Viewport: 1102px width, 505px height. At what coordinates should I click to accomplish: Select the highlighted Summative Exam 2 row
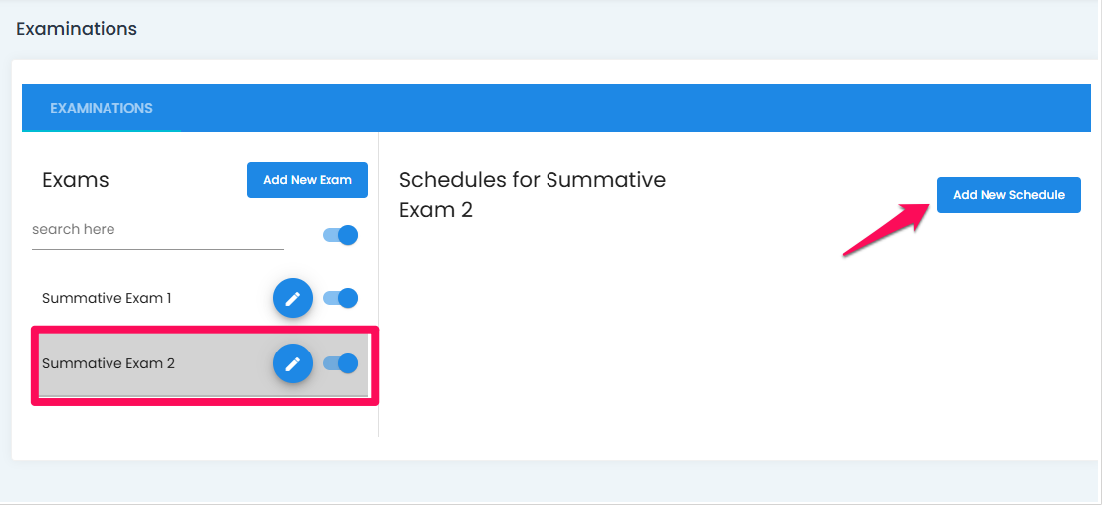point(204,365)
